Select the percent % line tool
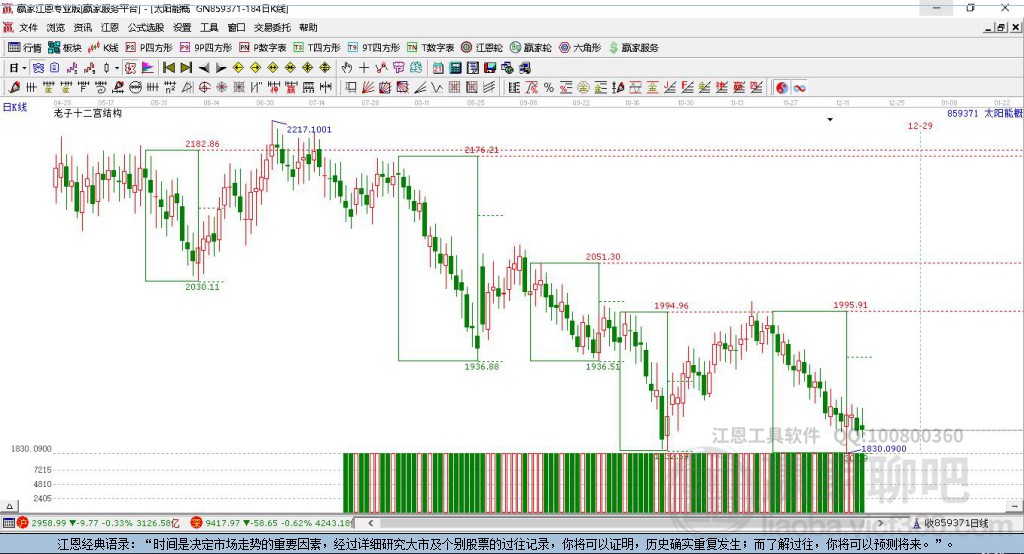The height and width of the screenshot is (554, 1024). coord(549,88)
